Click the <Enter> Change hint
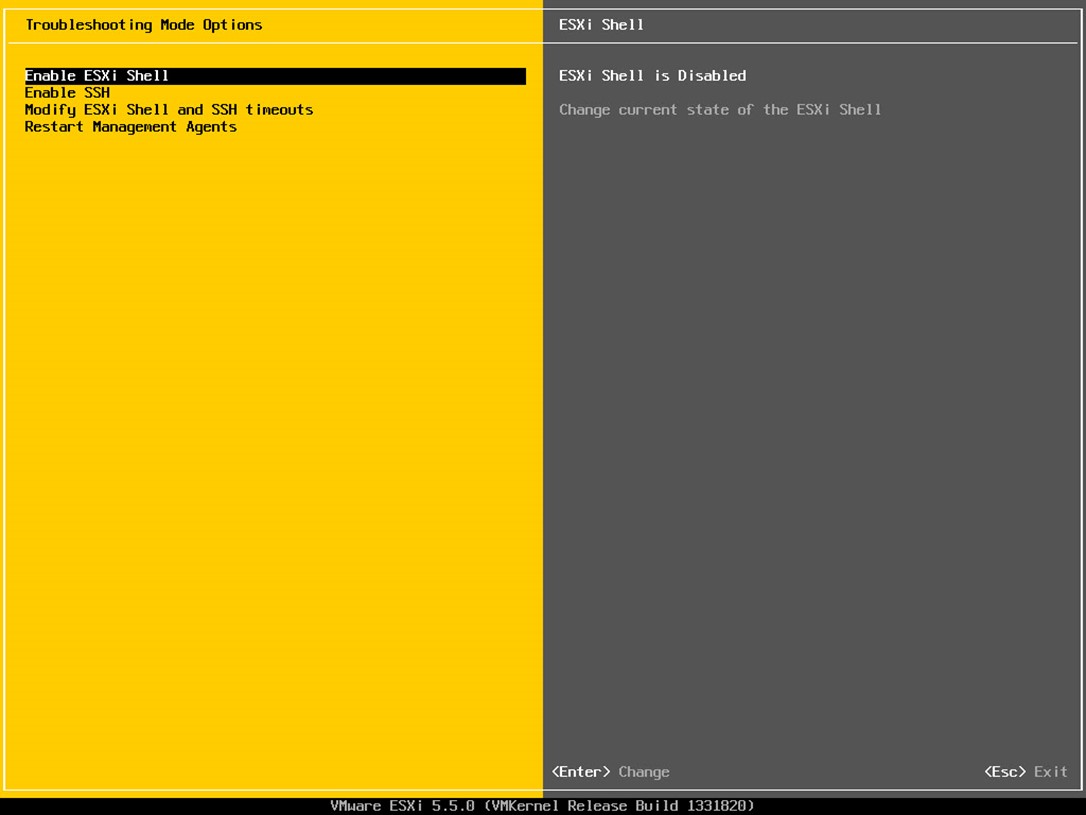This screenshot has width=1086, height=815. (x=610, y=771)
